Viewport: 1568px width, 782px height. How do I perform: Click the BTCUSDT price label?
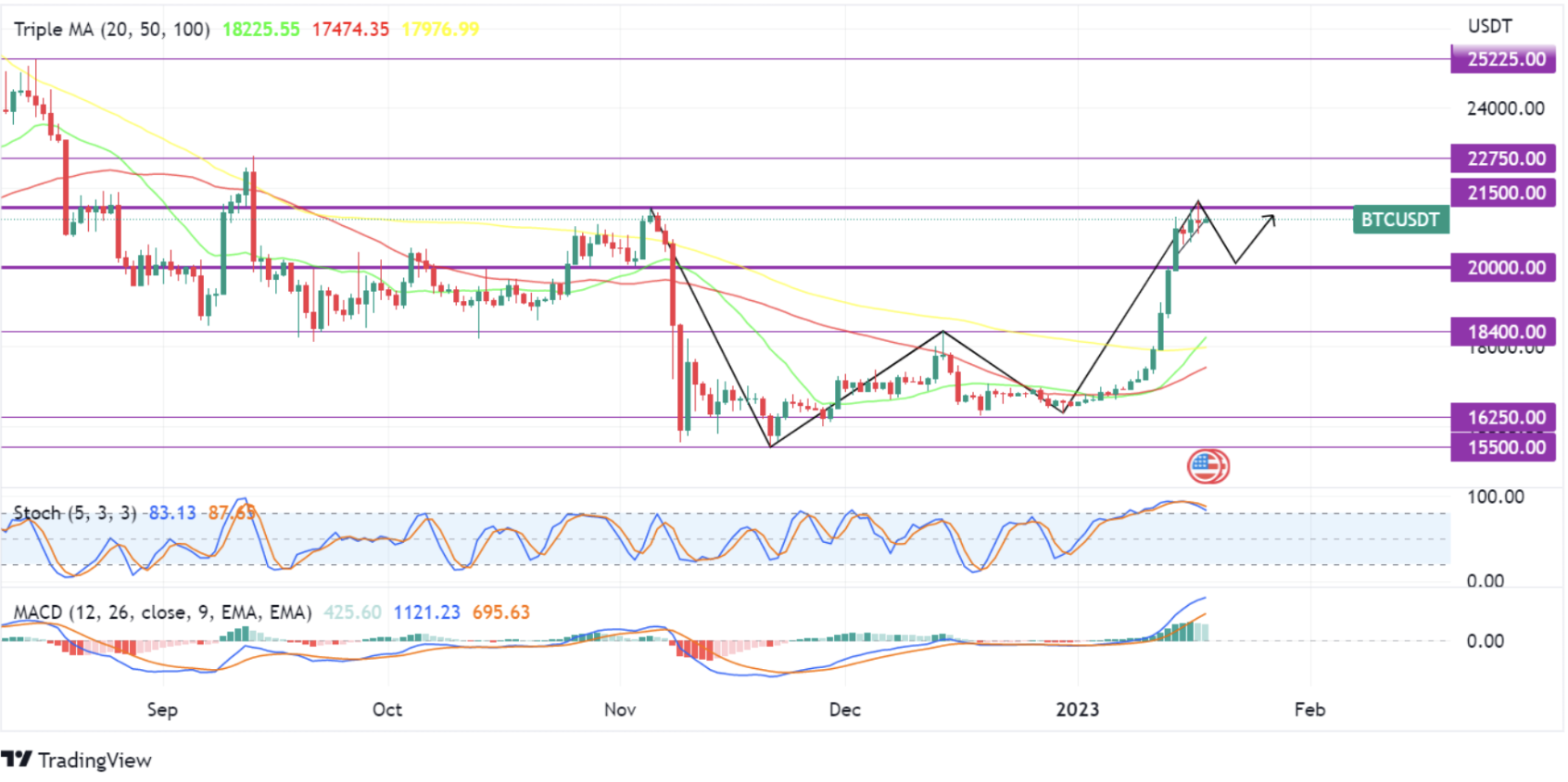(x=1400, y=220)
